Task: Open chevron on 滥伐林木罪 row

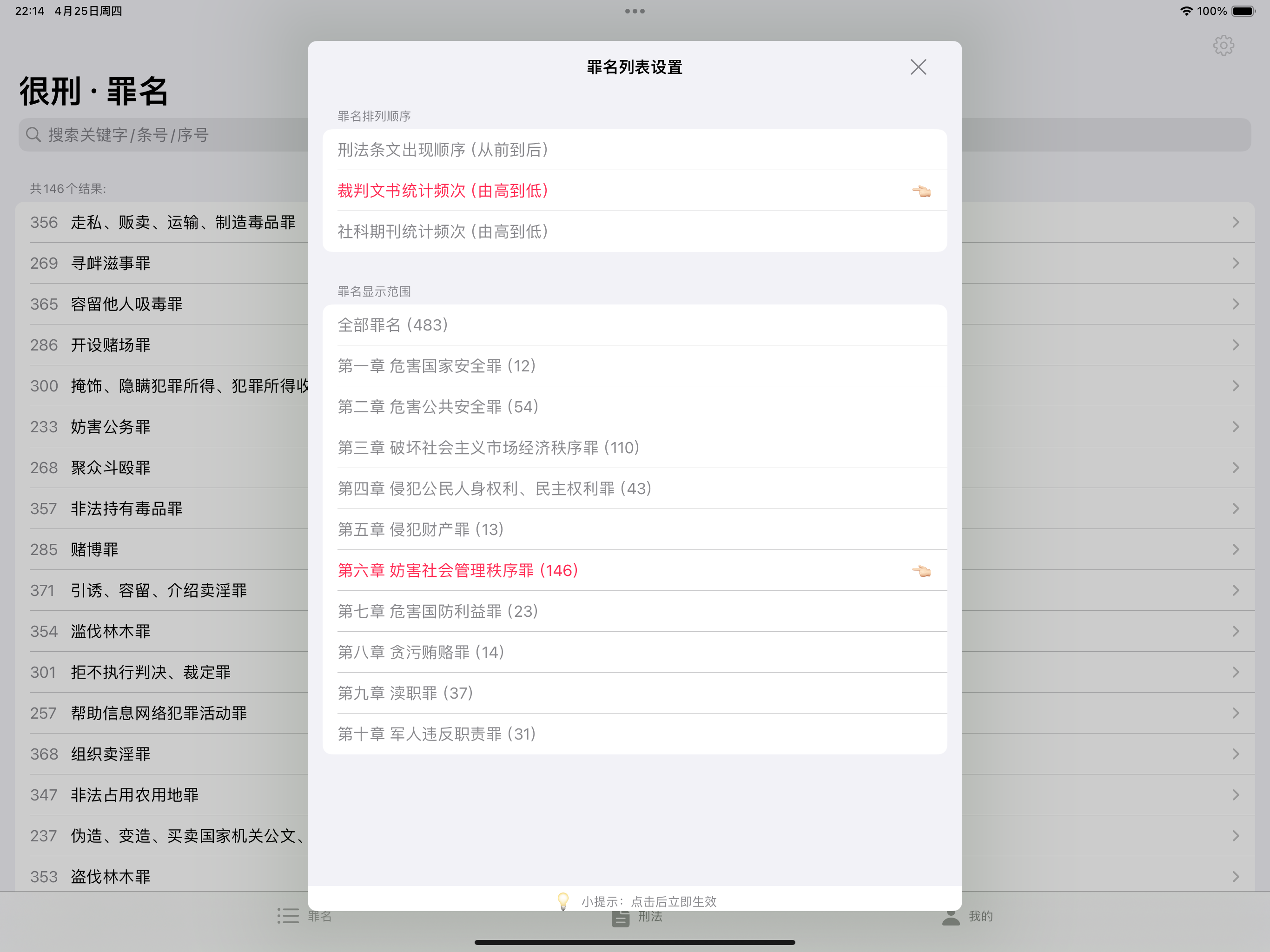Action: [1236, 631]
